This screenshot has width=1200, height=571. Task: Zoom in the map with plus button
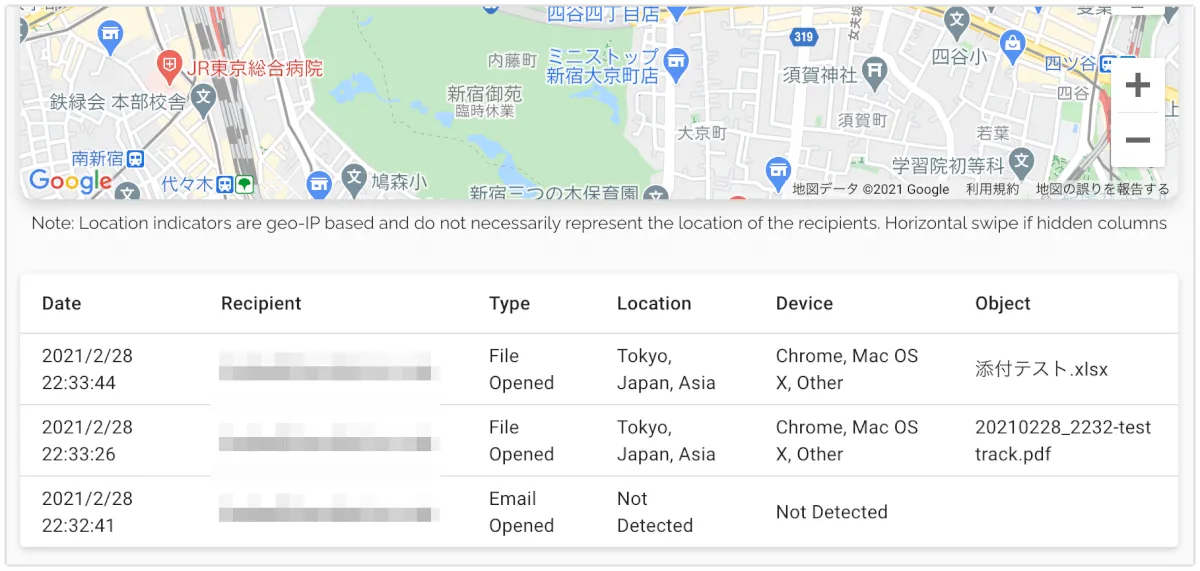click(x=1138, y=85)
